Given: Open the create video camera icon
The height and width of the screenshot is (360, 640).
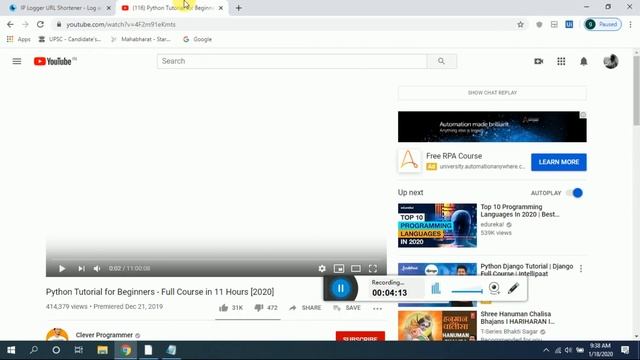Looking at the screenshot, I should pyautogui.click(x=539, y=61).
